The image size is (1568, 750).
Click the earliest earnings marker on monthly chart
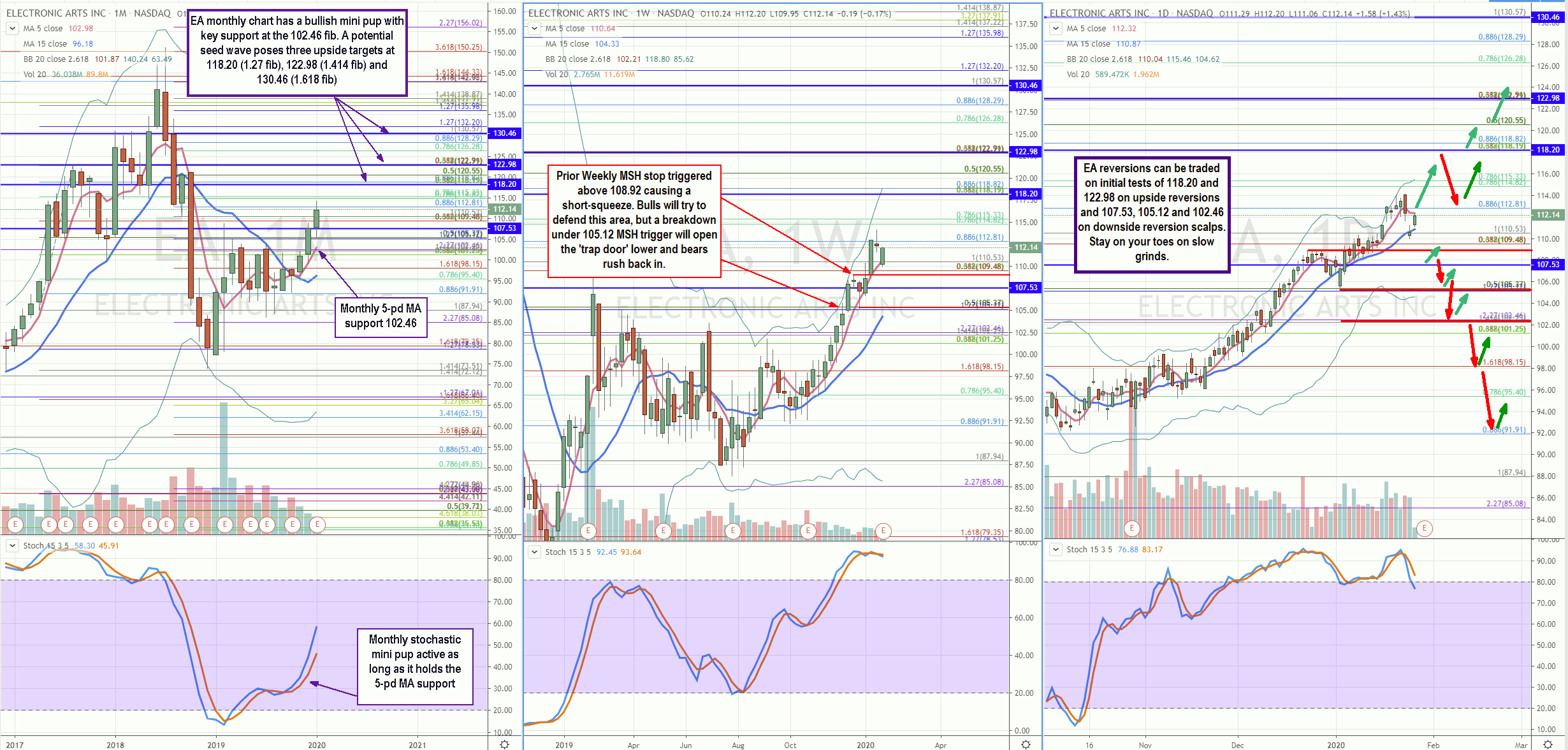pos(15,525)
